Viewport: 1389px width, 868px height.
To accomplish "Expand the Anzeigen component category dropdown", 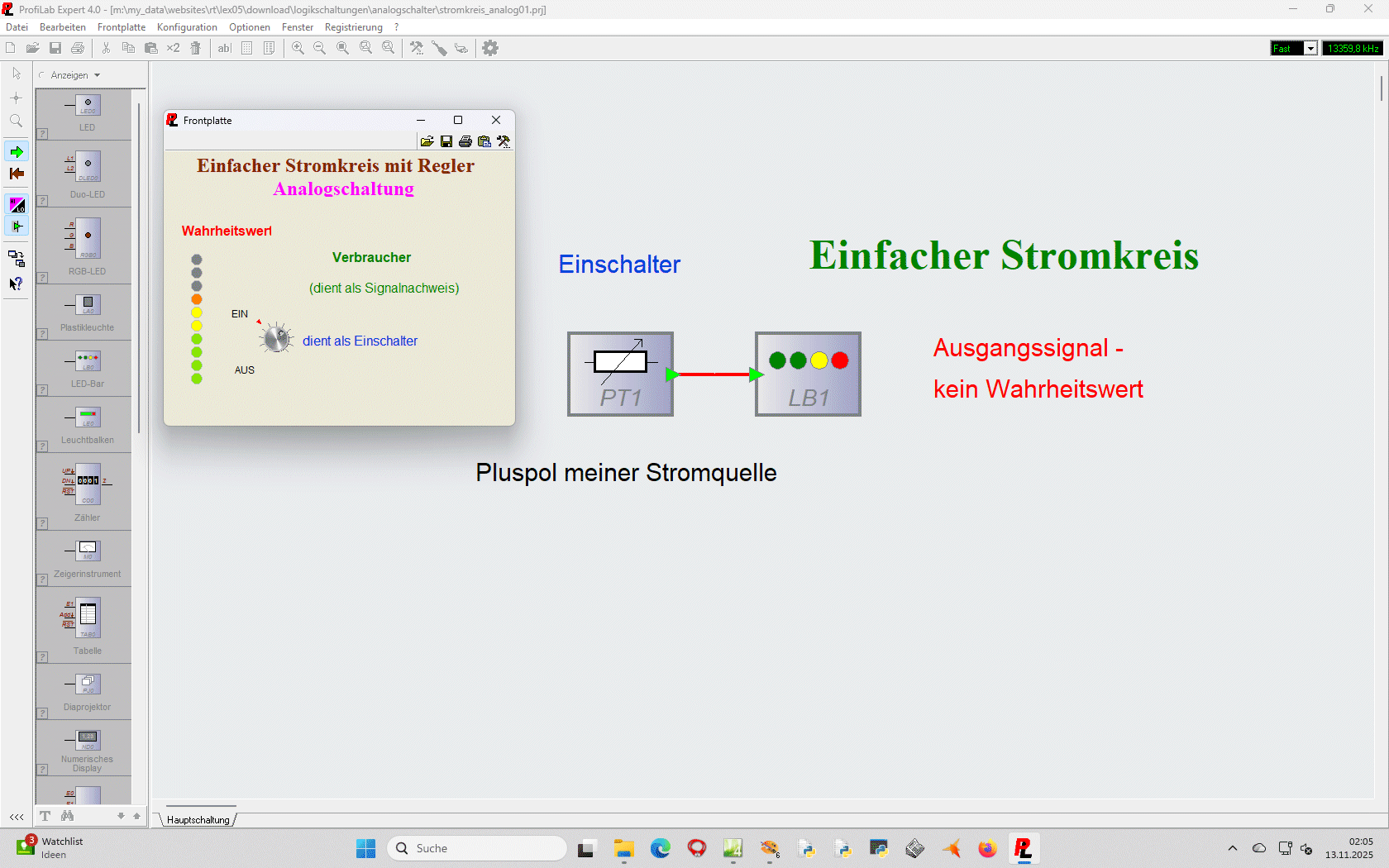I will point(97,75).
